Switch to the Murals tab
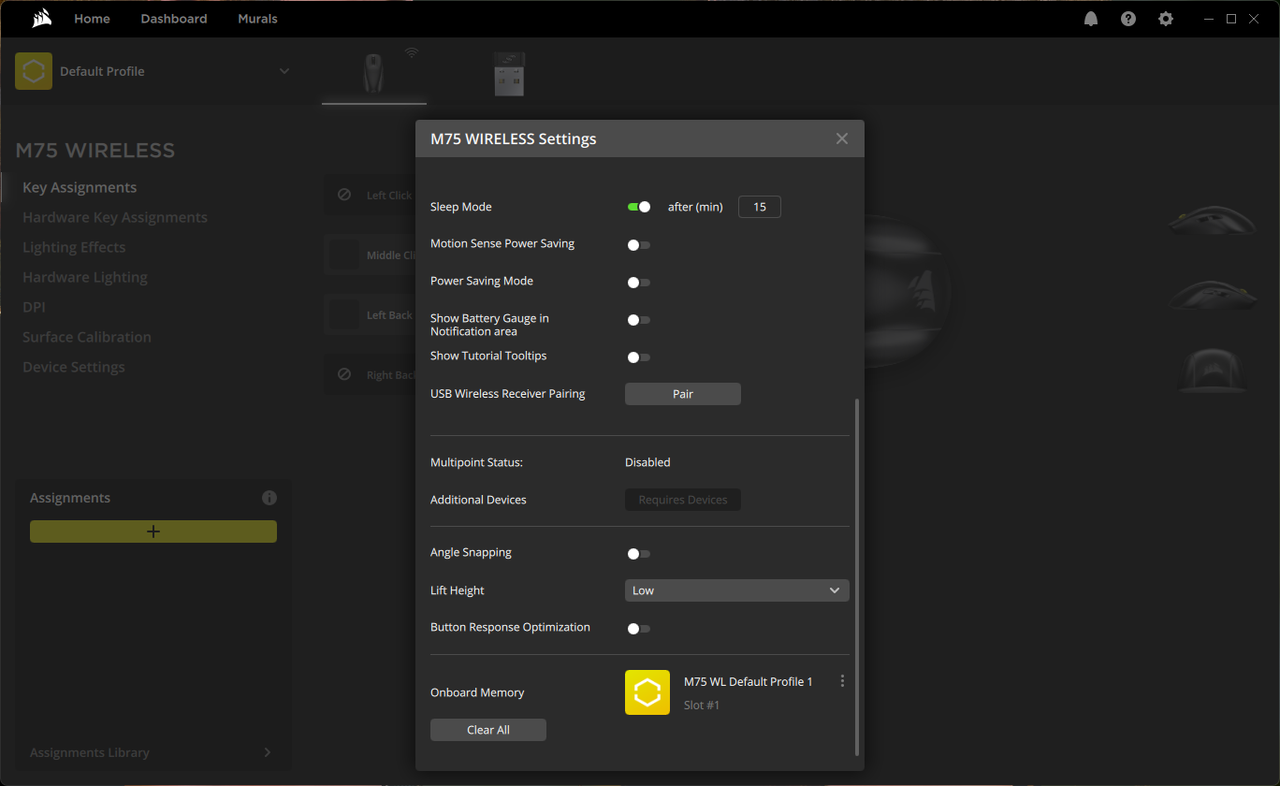This screenshot has width=1280, height=786. [257, 19]
